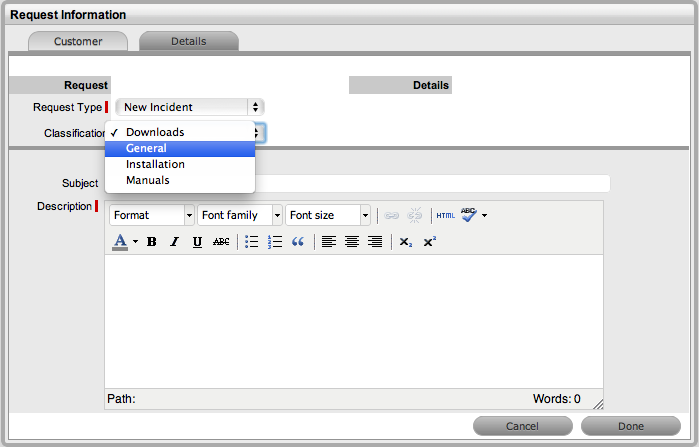Apply superscript formatting
699x447 pixels.
[x=429, y=242]
